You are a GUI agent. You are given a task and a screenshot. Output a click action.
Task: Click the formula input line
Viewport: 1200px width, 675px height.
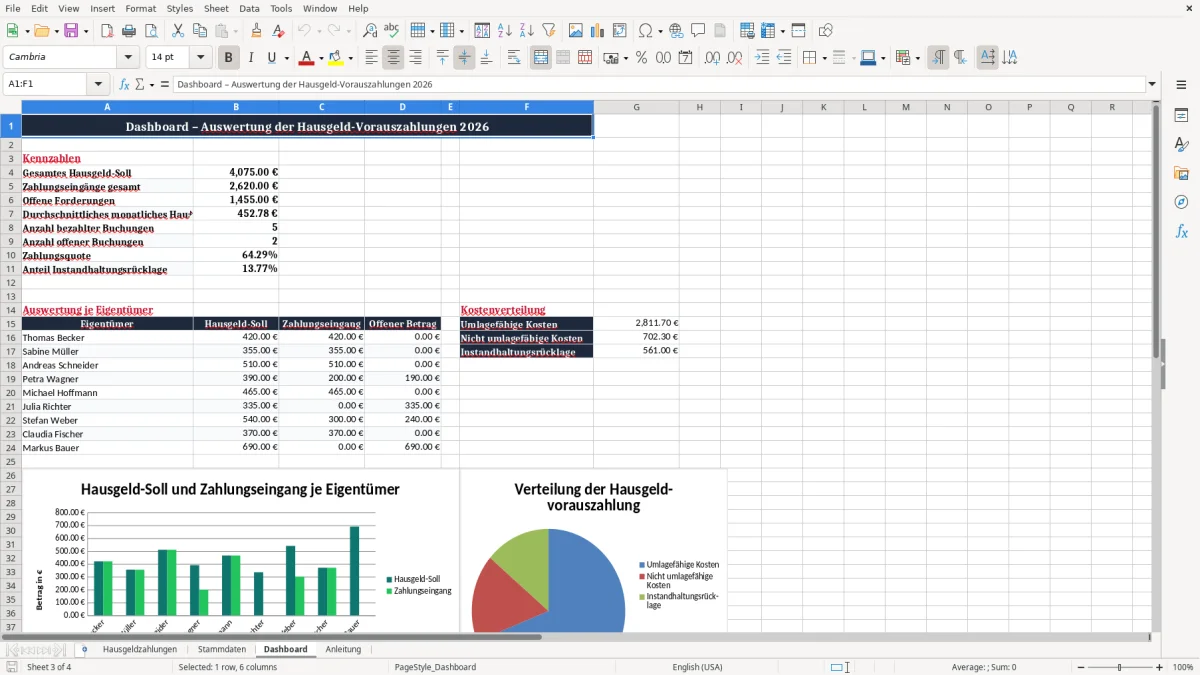tap(659, 84)
